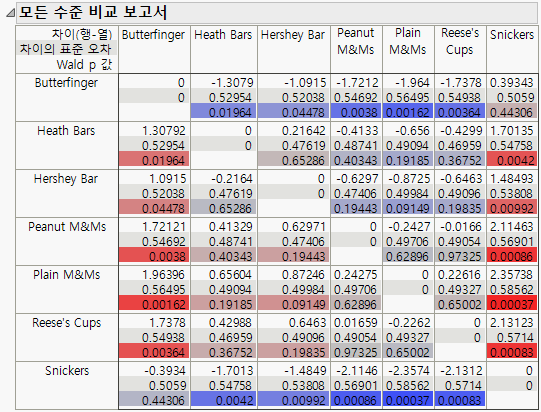Click the difference value 1.48493
The image size is (541, 412).
pyautogui.click(x=512, y=179)
